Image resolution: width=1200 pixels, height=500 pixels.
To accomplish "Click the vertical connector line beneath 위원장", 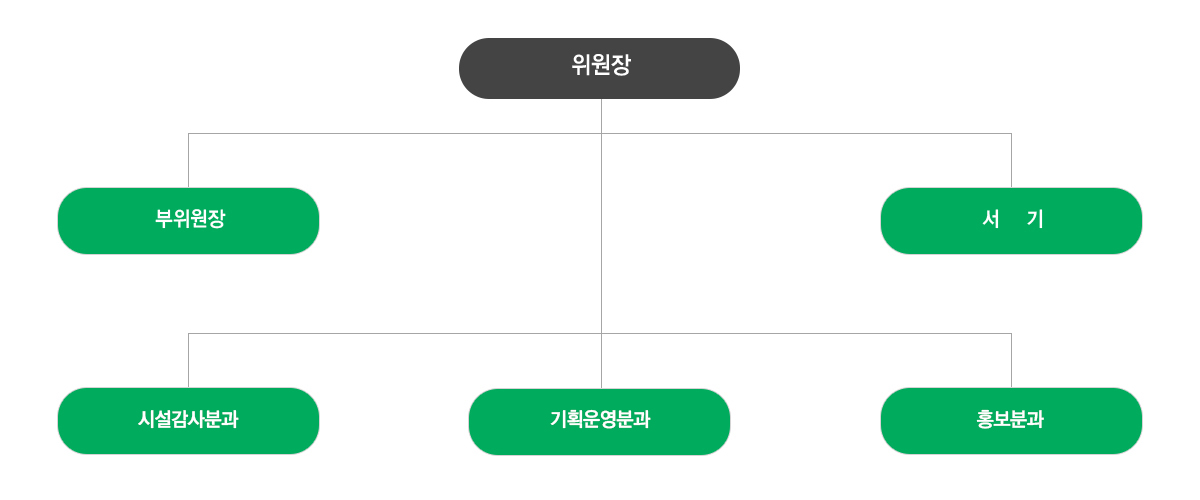I will click(x=601, y=116).
